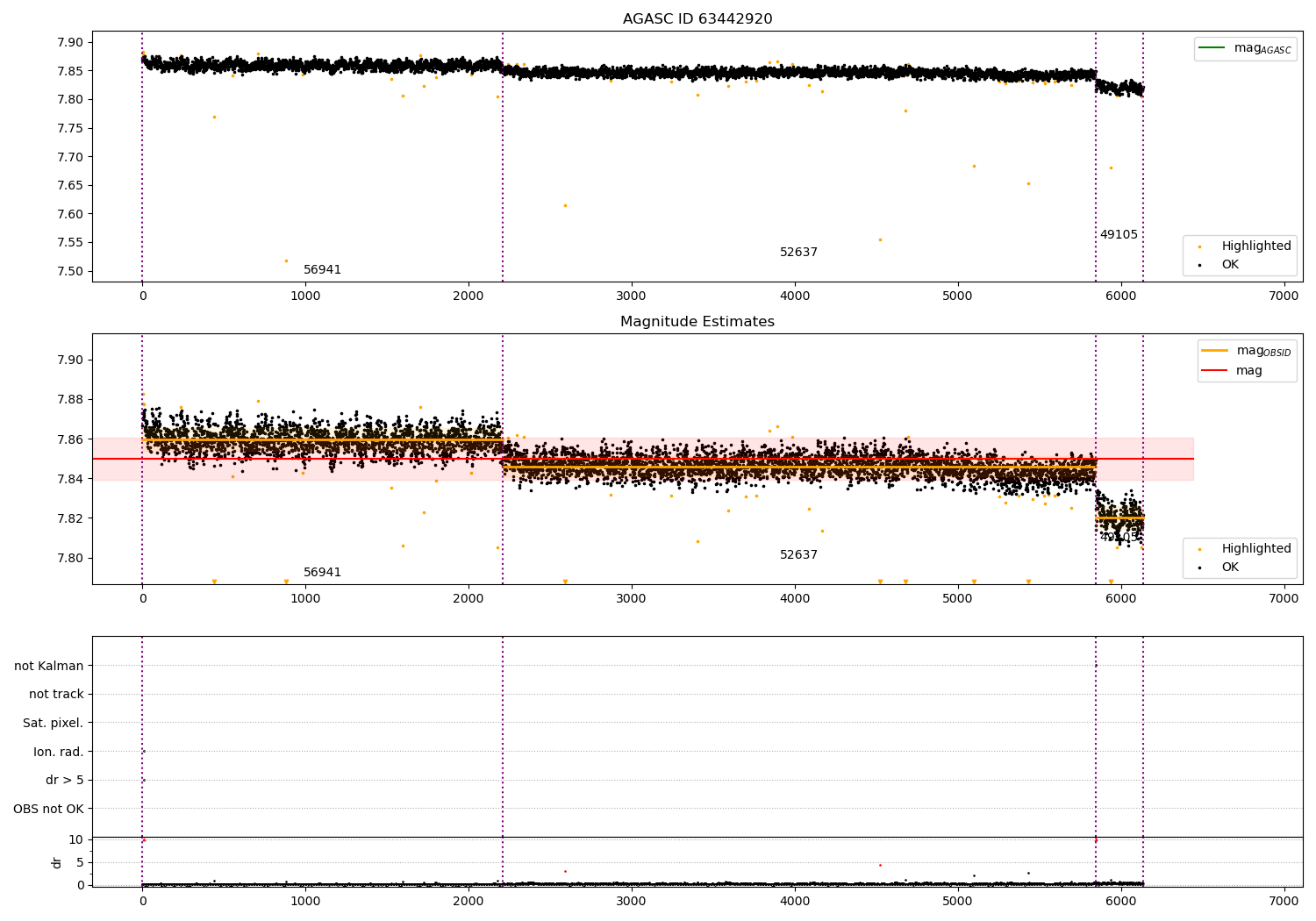Click the 'not Kalman' row label
The height and width of the screenshot is (921, 1316).
pyautogui.click(x=49, y=667)
